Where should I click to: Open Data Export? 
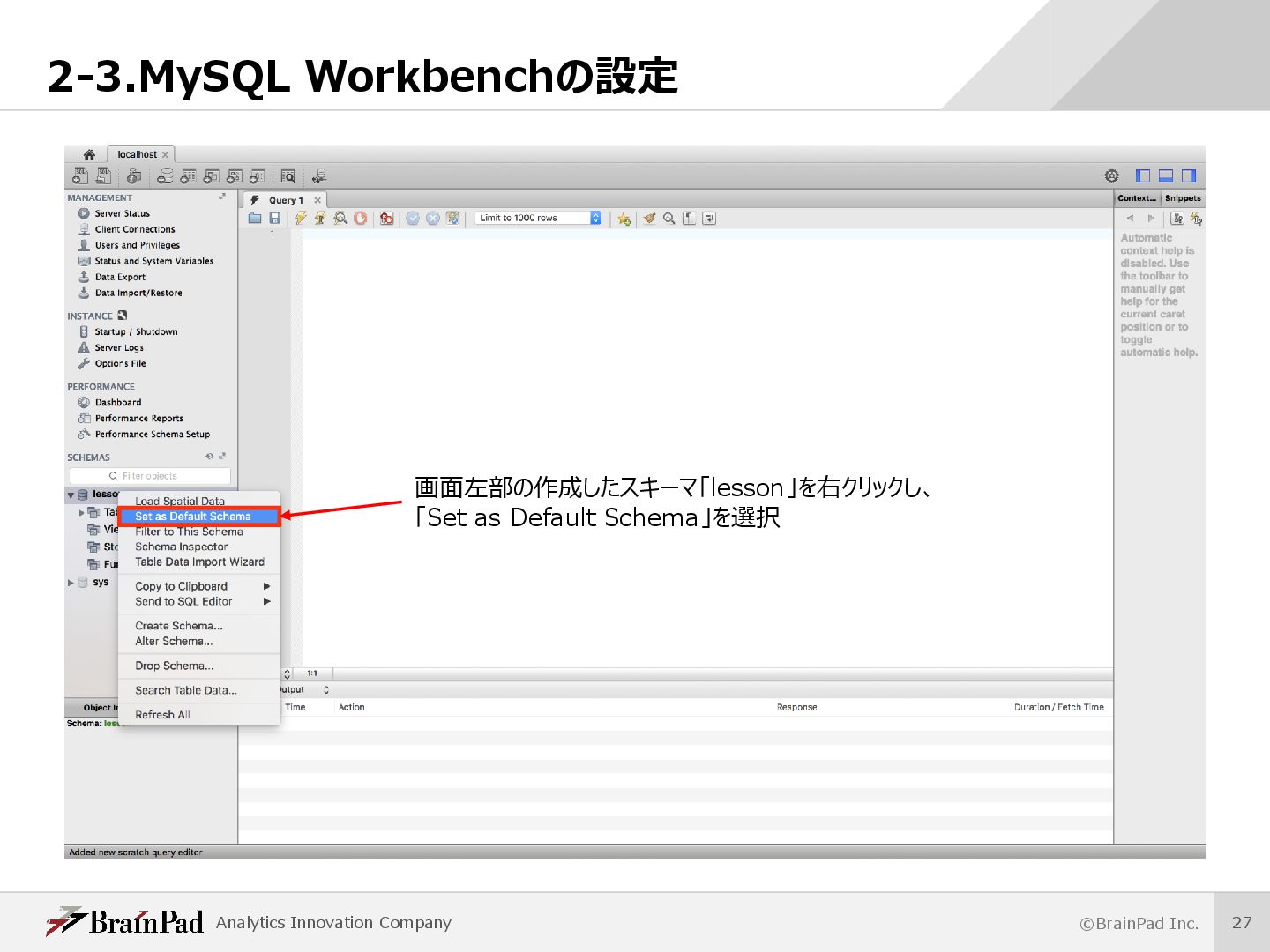(x=120, y=277)
